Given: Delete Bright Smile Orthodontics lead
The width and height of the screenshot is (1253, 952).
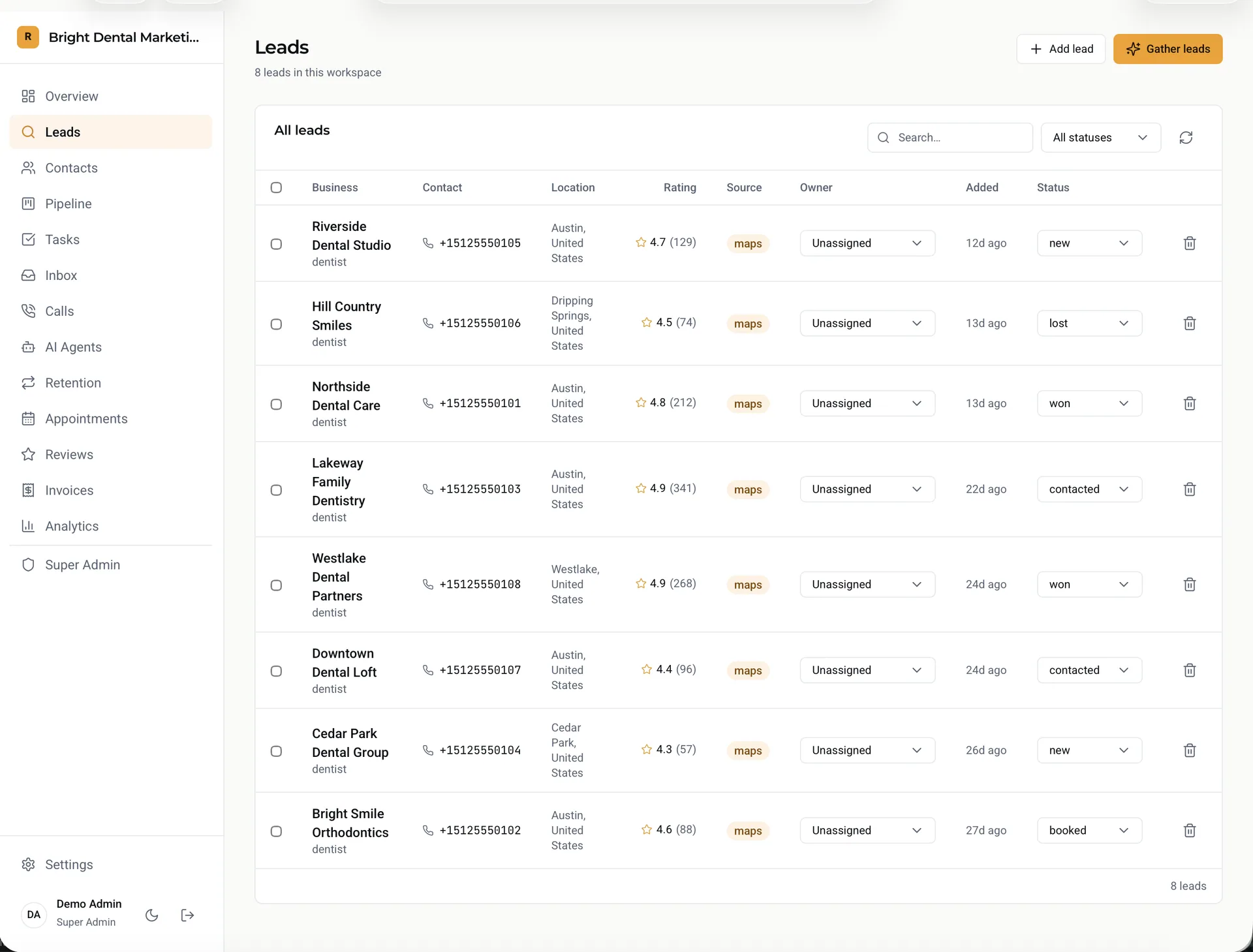Looking at the screenshot, I should click(x=1189, y=831).
